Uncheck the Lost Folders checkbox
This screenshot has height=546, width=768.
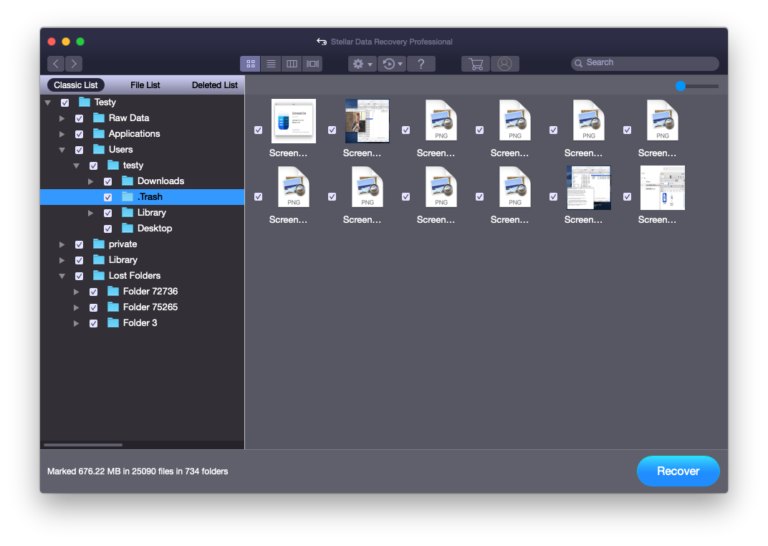pyautogui.click(x=79, y=276)
